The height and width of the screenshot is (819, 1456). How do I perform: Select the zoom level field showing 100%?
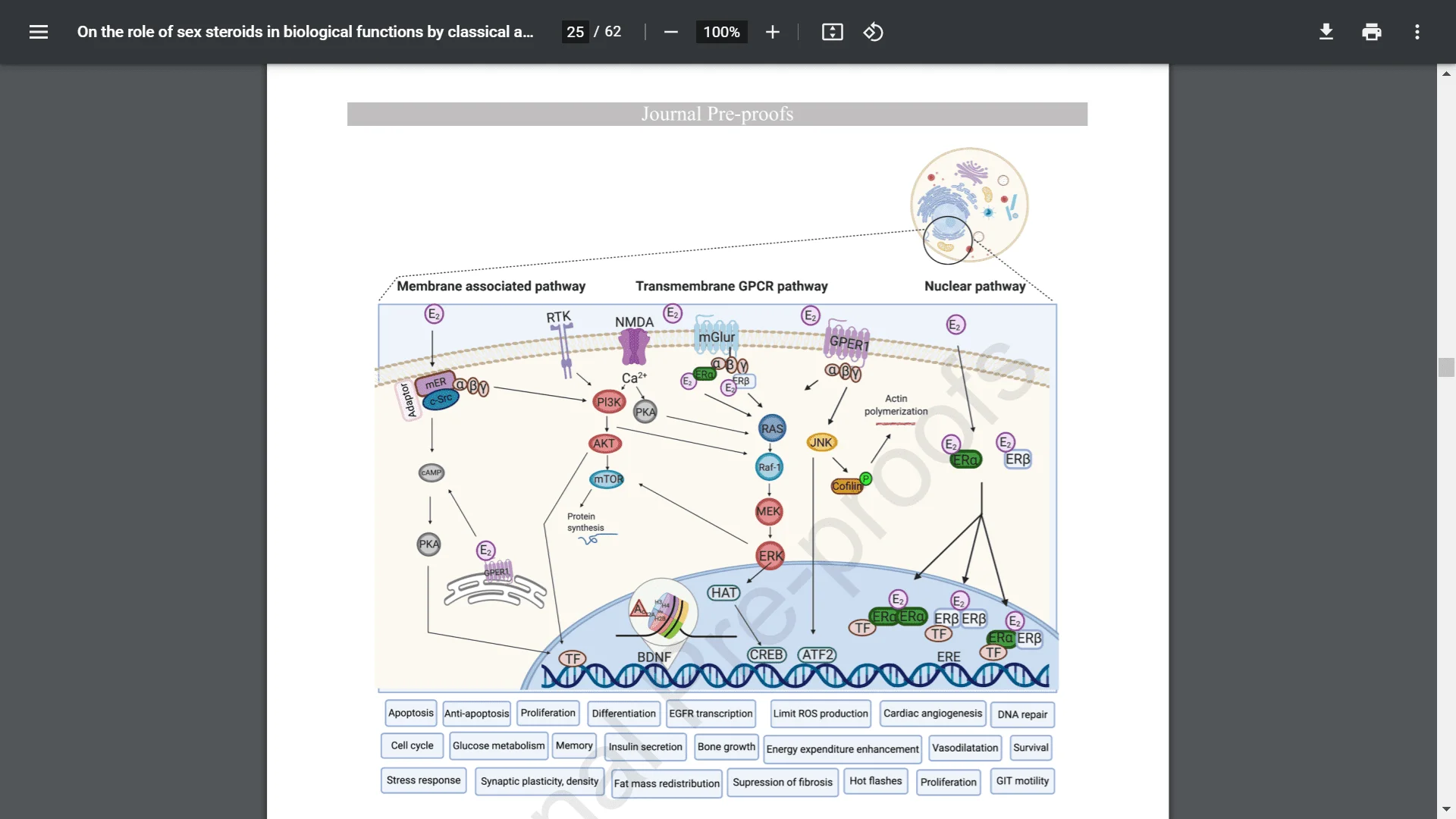click(x=721, y=32)
